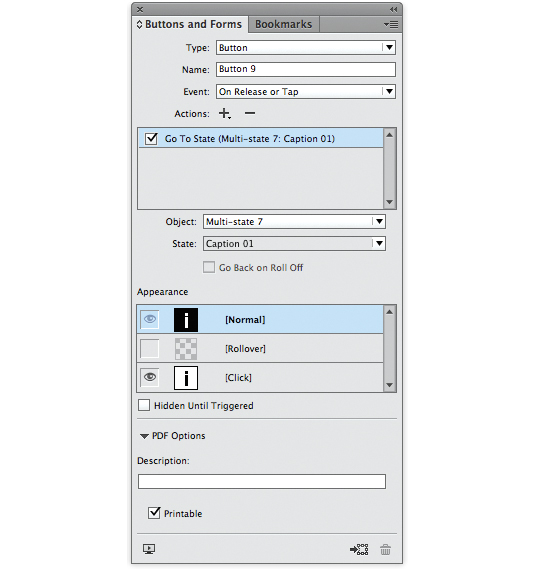
Task: Uncheck the Go To State action checkbox
Action: coord(151,139)
